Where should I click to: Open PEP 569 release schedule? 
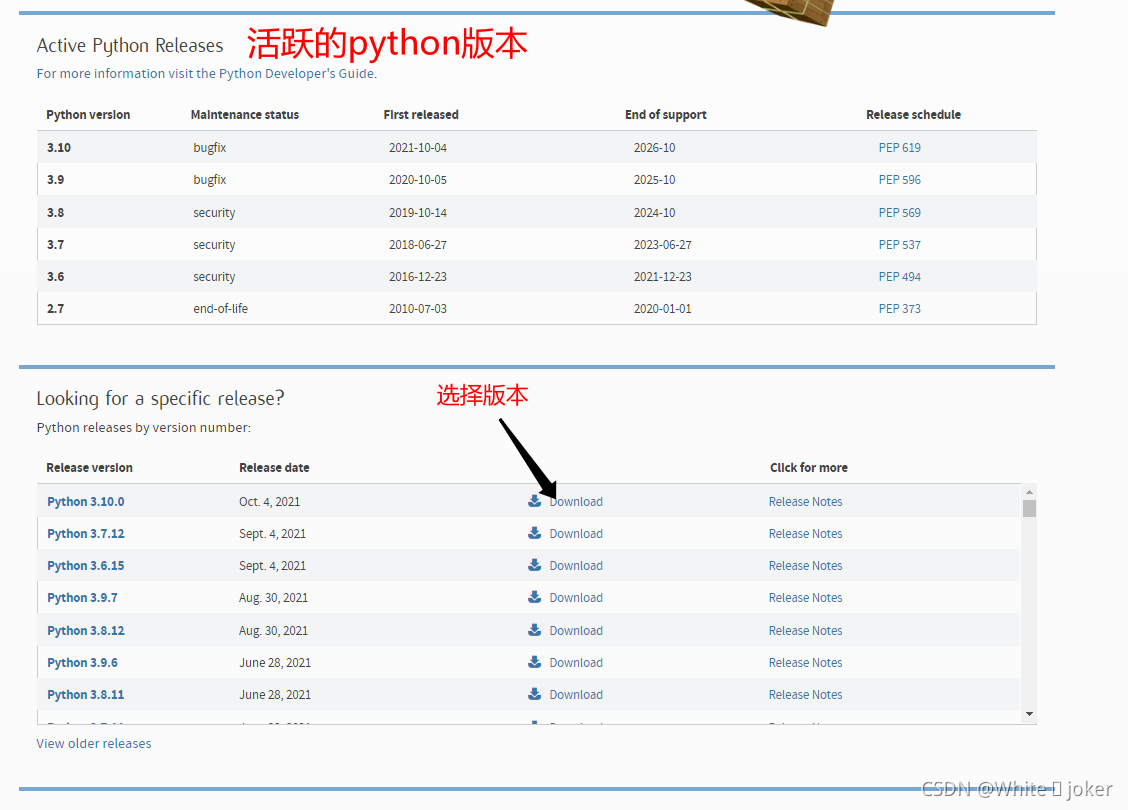tap(899, 212)
